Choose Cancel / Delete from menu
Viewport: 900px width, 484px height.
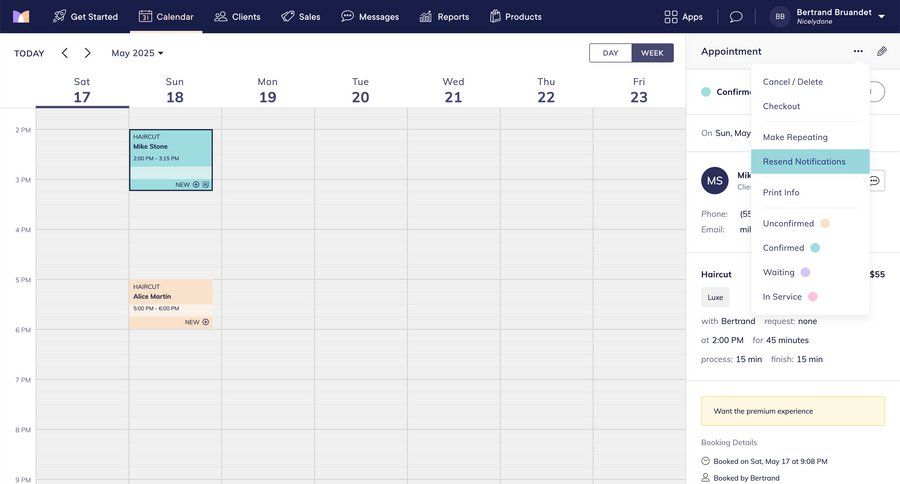(810, 82)
